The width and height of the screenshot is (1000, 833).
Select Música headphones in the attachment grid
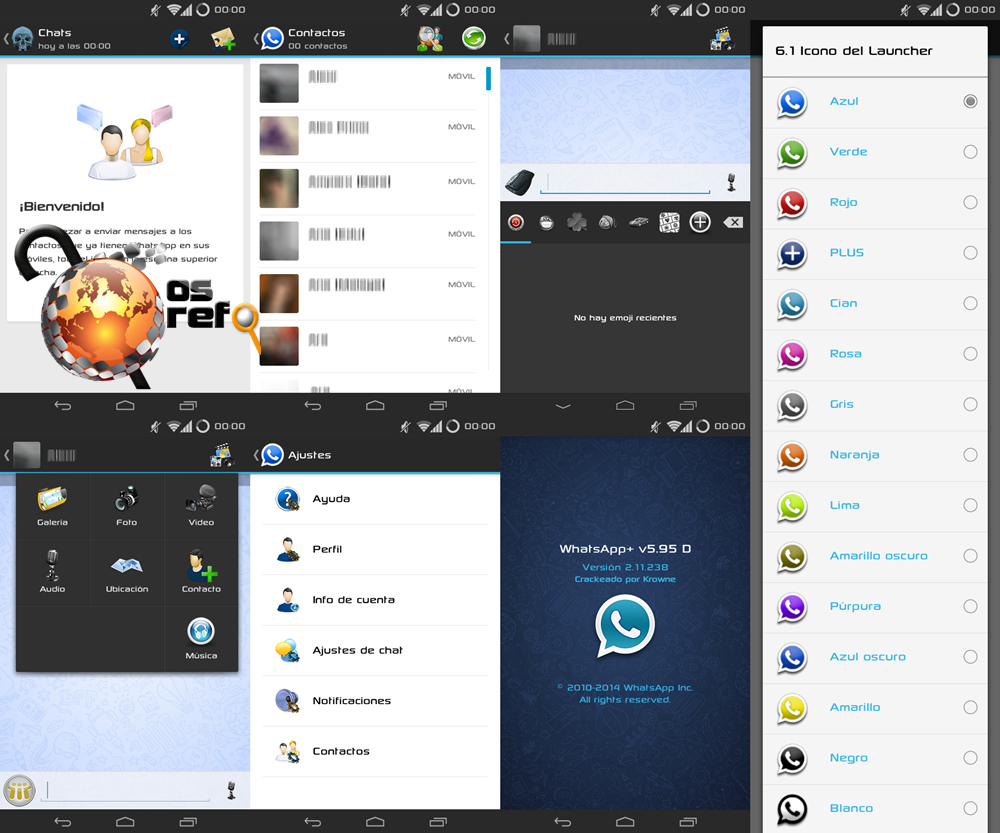201,638
